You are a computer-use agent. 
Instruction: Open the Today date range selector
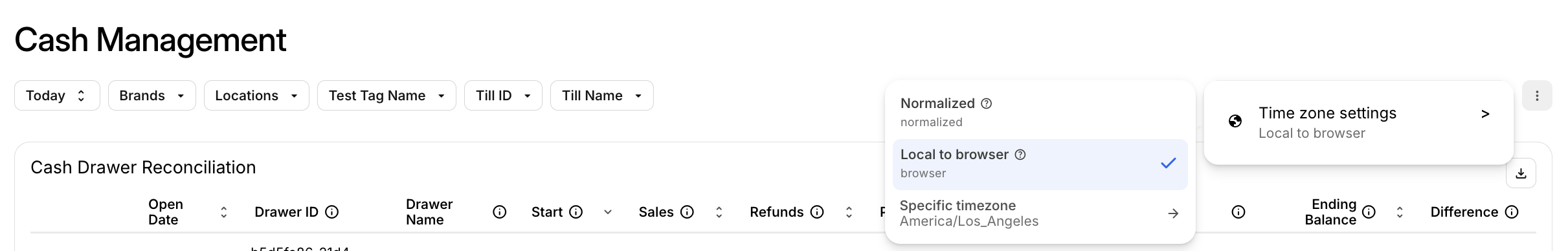(x=57, y=96)
